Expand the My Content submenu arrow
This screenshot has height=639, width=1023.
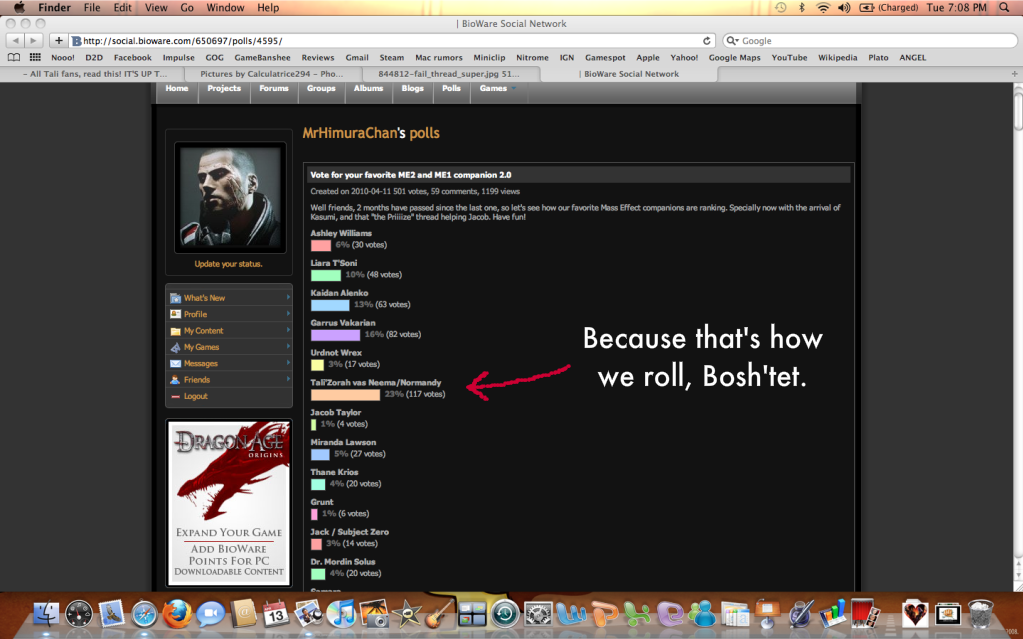288,331
